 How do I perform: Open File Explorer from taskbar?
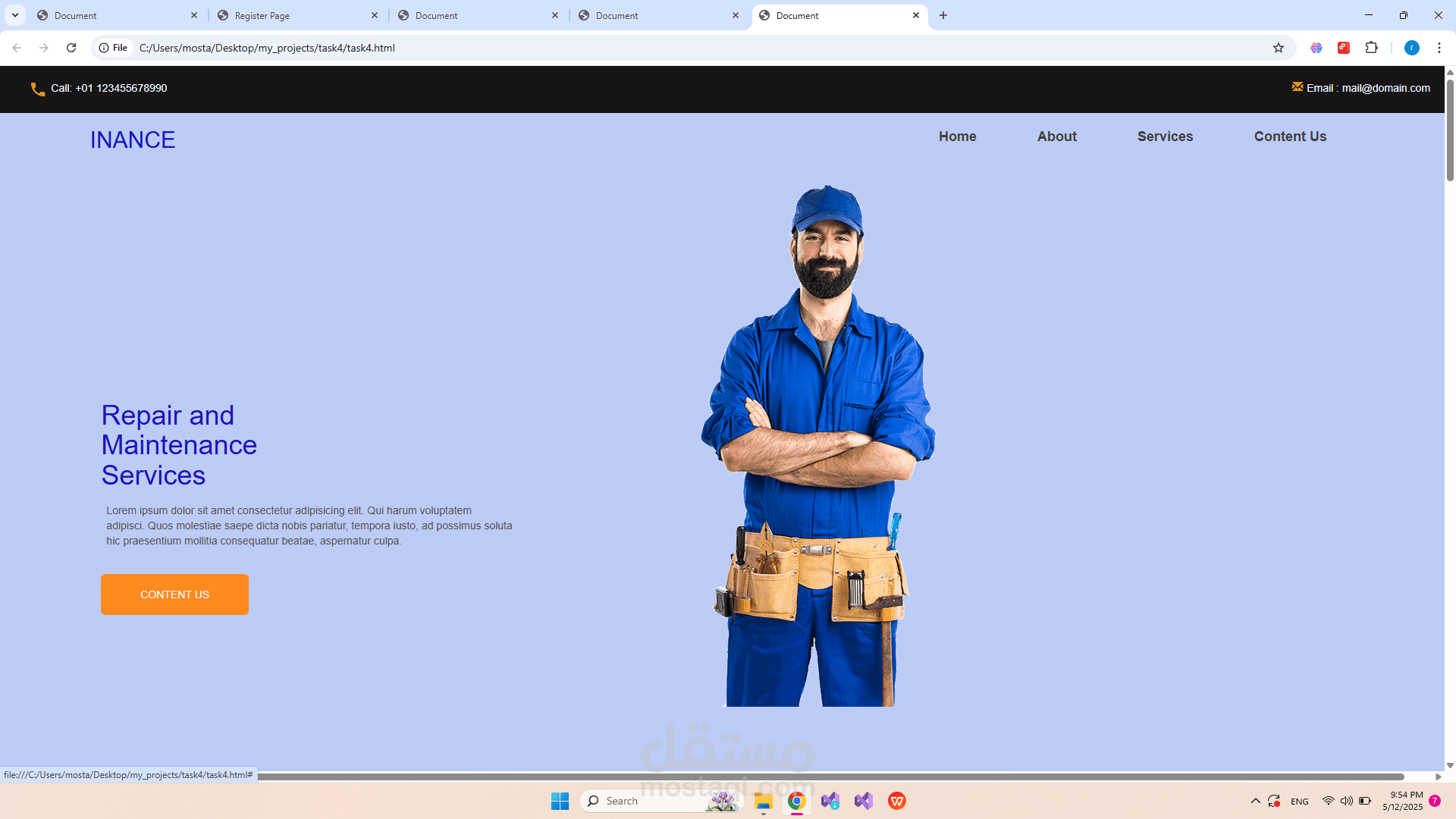(763, 801)
